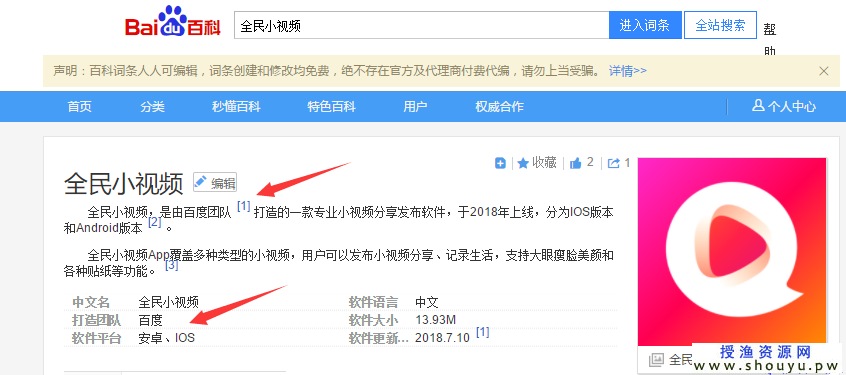Image resolution: width=846 pixels, height=375 pixels.
Task: Click the 全民小视频 article title heading
Action: coord(124,183)
